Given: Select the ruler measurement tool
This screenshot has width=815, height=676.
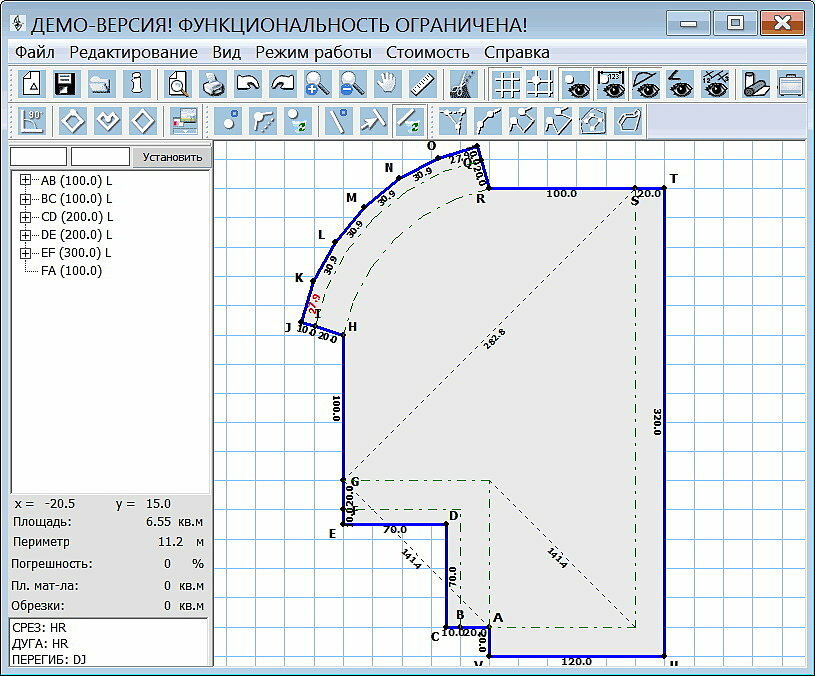Looking at the screenshot, I should [x=423, y=84].
